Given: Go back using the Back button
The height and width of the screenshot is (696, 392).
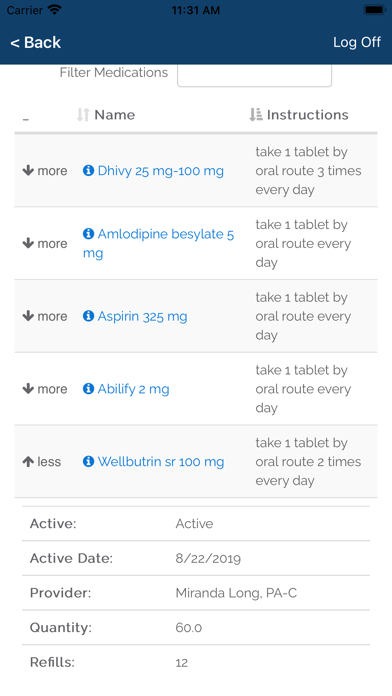Looking at the screenshot, I should pos(36,43).
